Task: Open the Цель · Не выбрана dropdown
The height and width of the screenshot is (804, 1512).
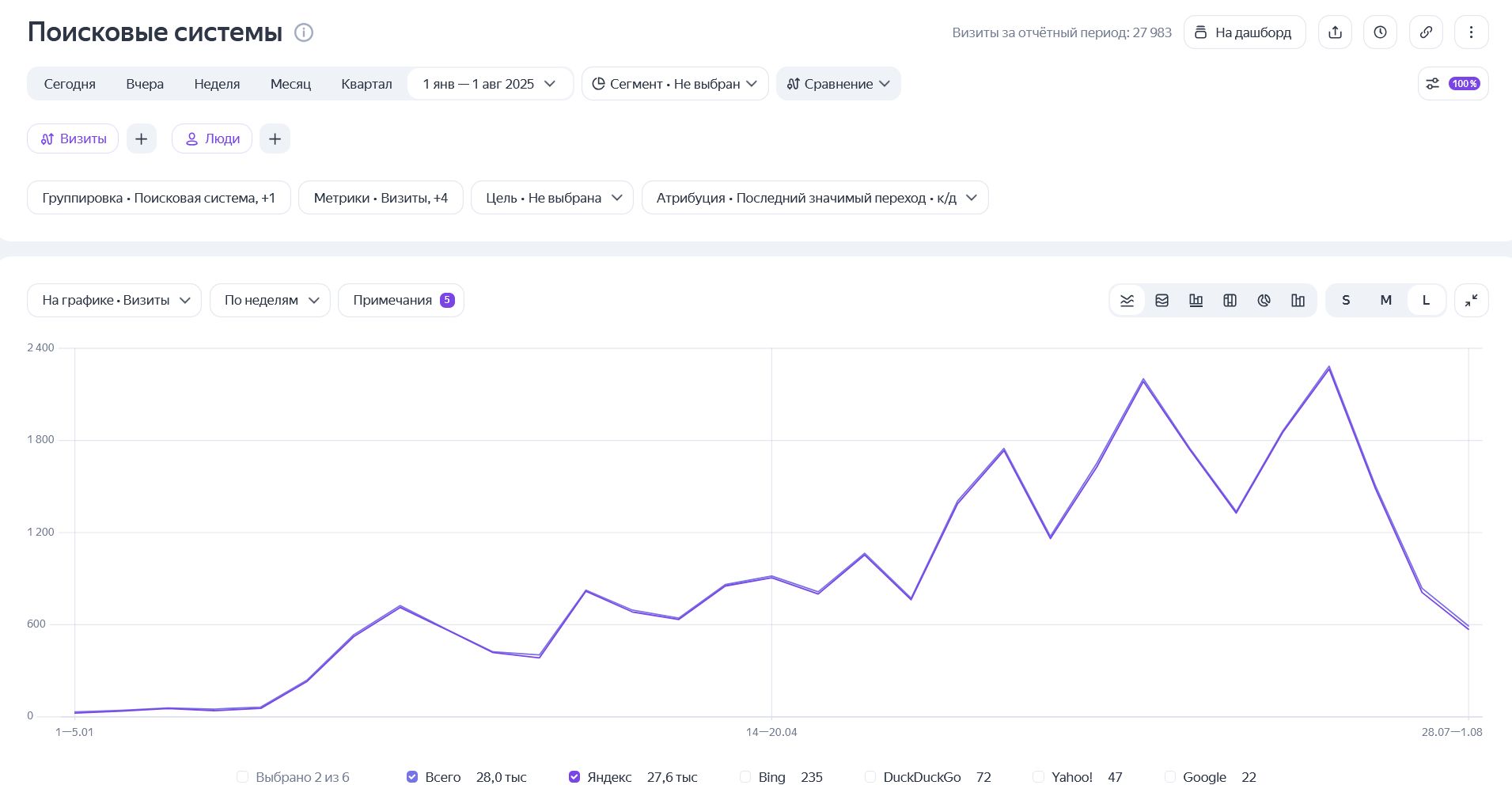Action: (551, 198)
